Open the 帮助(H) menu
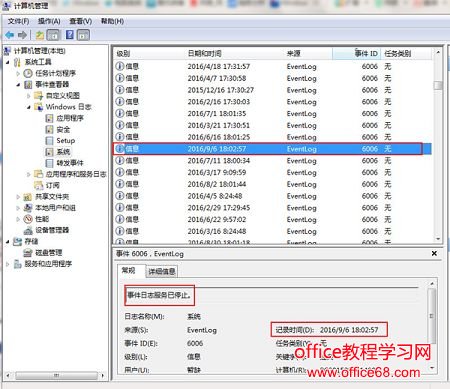 click(x=112, y=21)
